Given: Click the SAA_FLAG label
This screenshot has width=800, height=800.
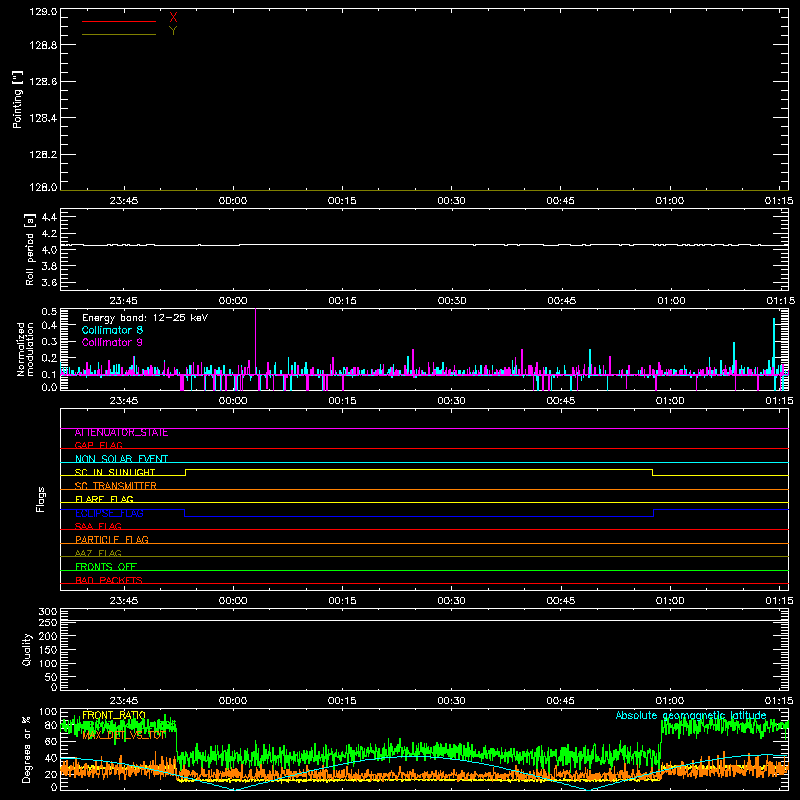Looking at the screenshot, I should tap(98, 526).
